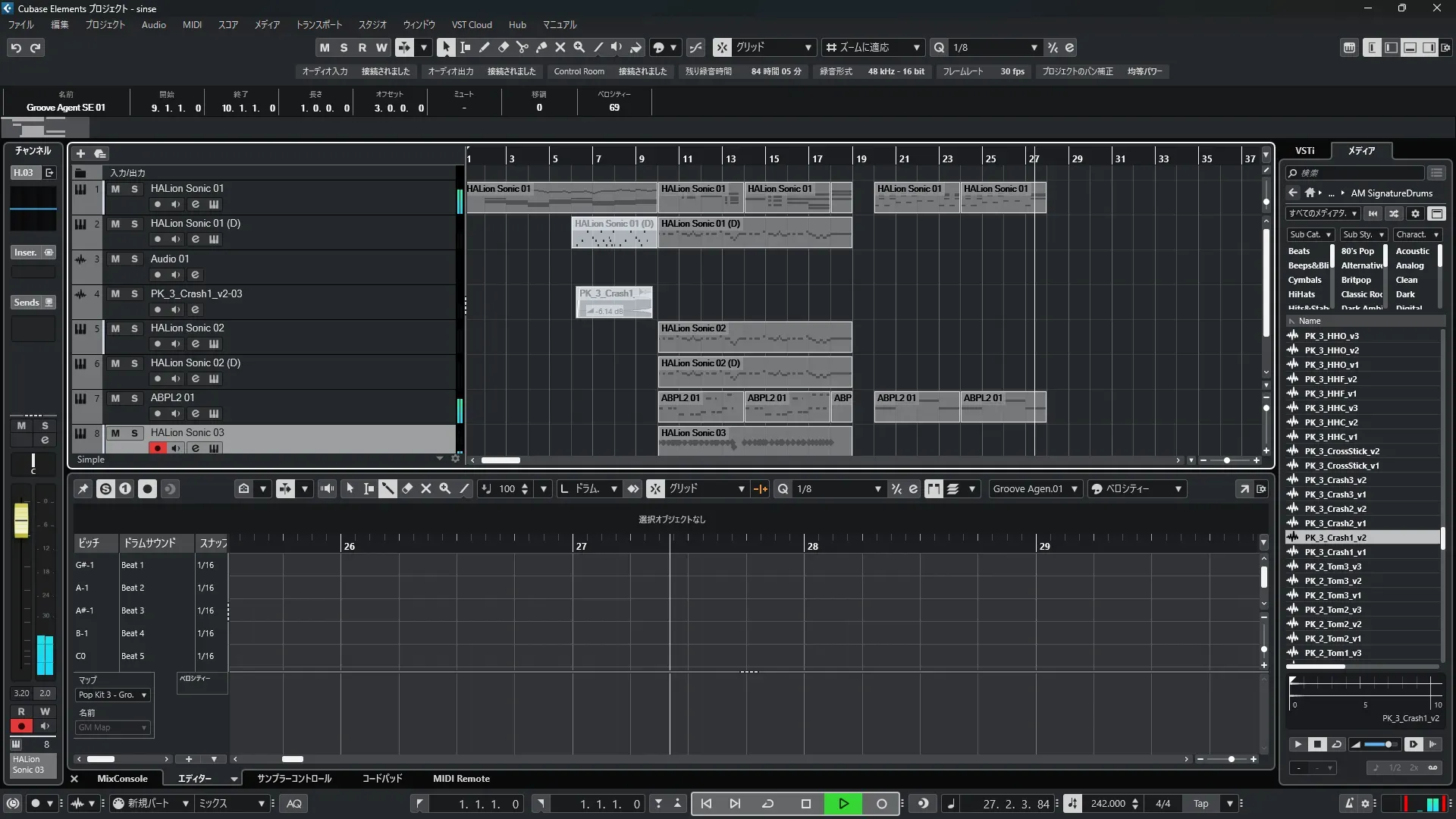
Task: Select the Pencil draw tool in top toolbar
Action: 484,47
